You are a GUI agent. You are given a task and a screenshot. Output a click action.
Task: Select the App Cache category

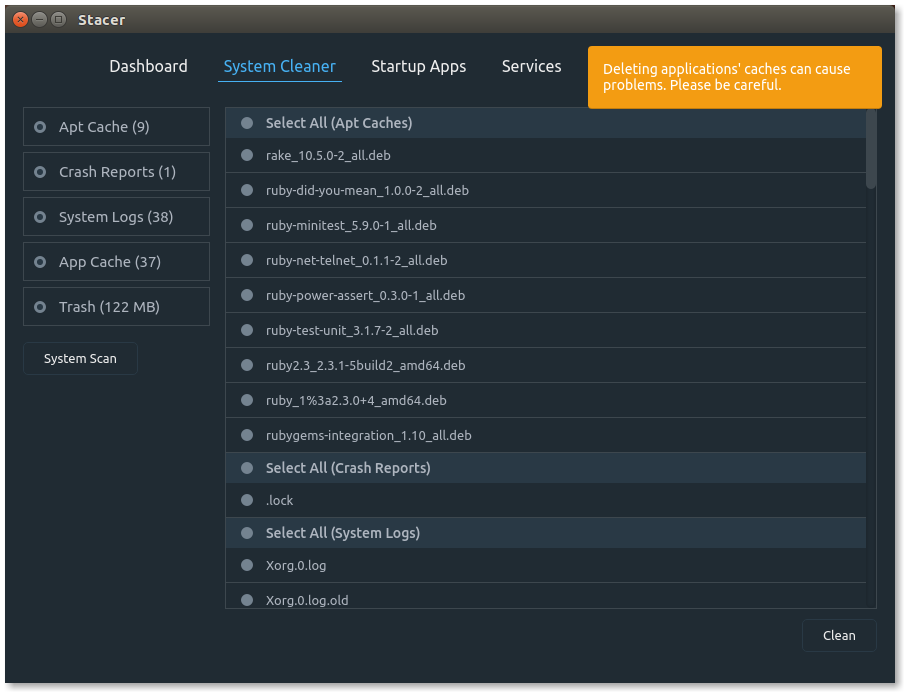tap(40, 262)
